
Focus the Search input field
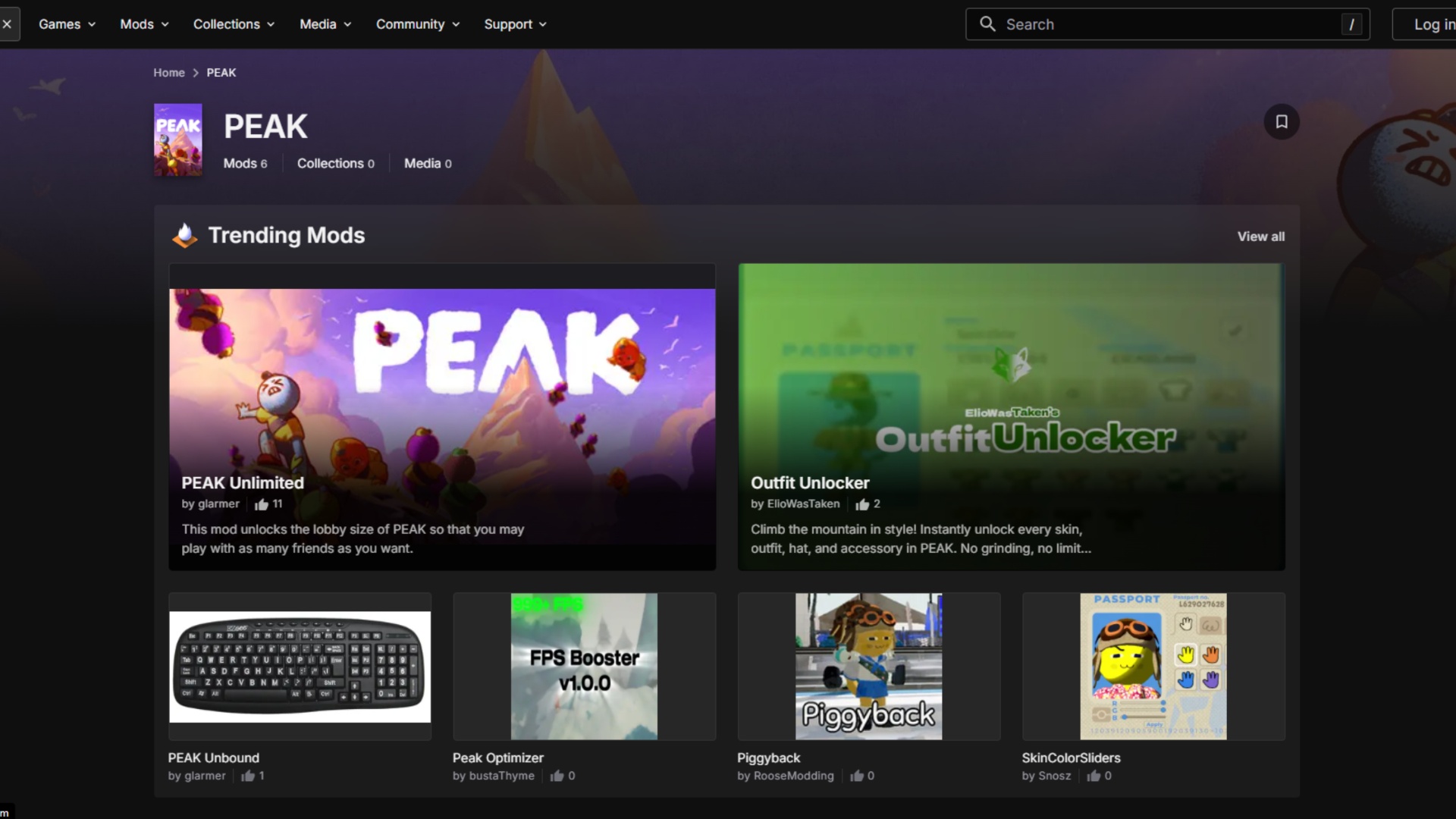1168,24
